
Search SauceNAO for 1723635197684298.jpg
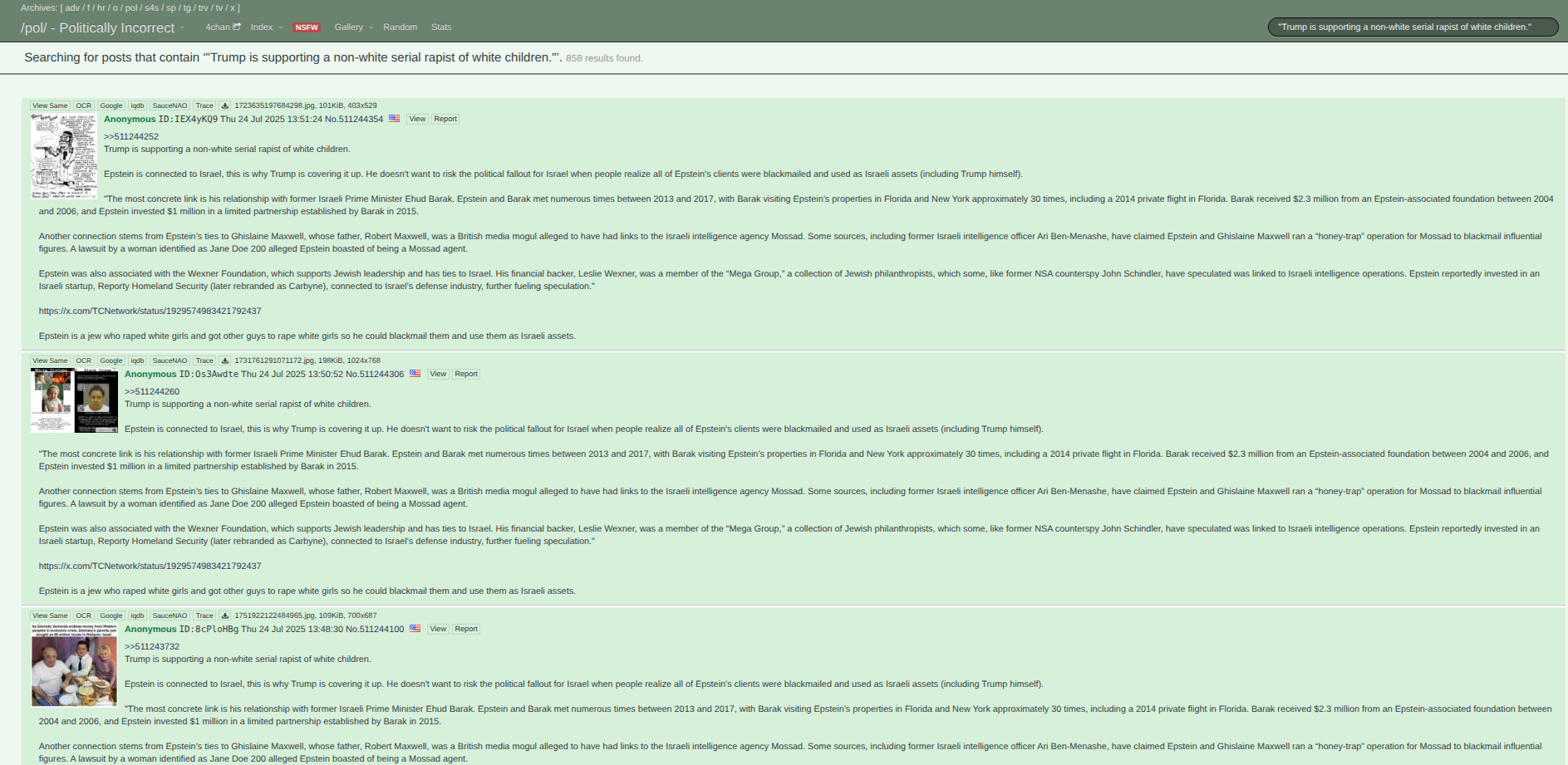[x=170, y=105]
